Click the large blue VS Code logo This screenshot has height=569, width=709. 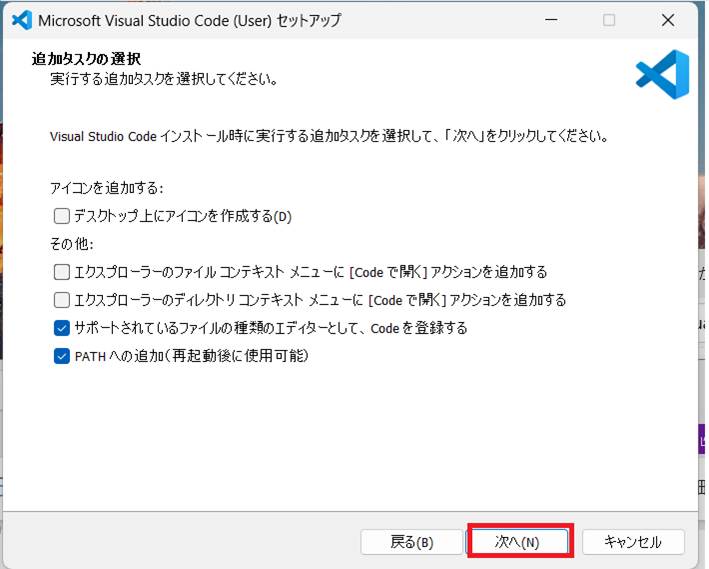[661, 77]
